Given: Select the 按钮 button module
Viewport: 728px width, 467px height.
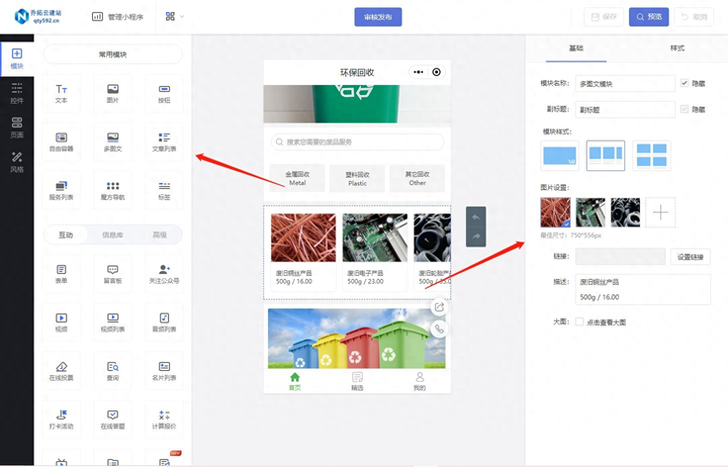Looking at the screenshot, I should click(164, 93).
